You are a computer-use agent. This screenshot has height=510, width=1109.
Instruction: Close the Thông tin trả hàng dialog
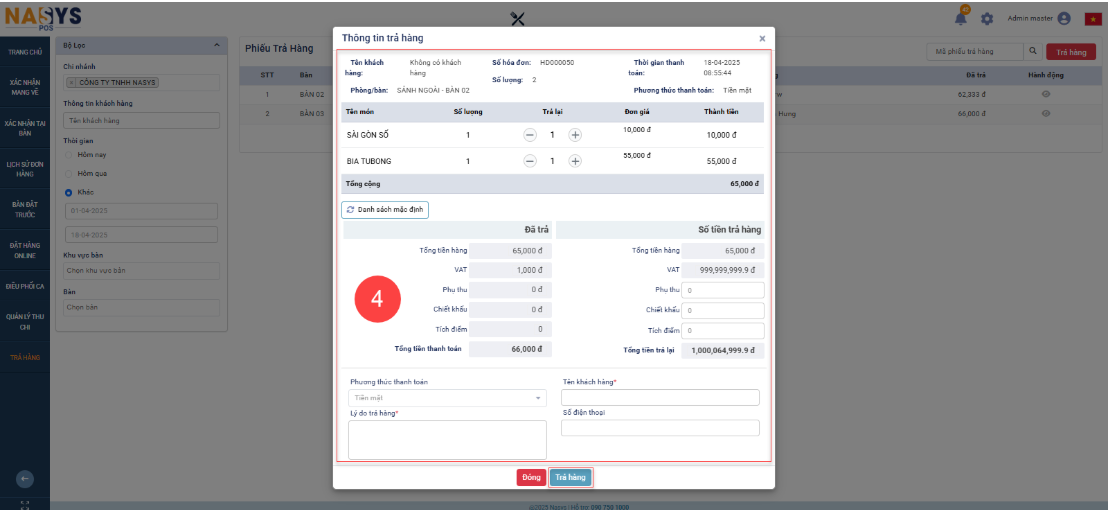762,38
